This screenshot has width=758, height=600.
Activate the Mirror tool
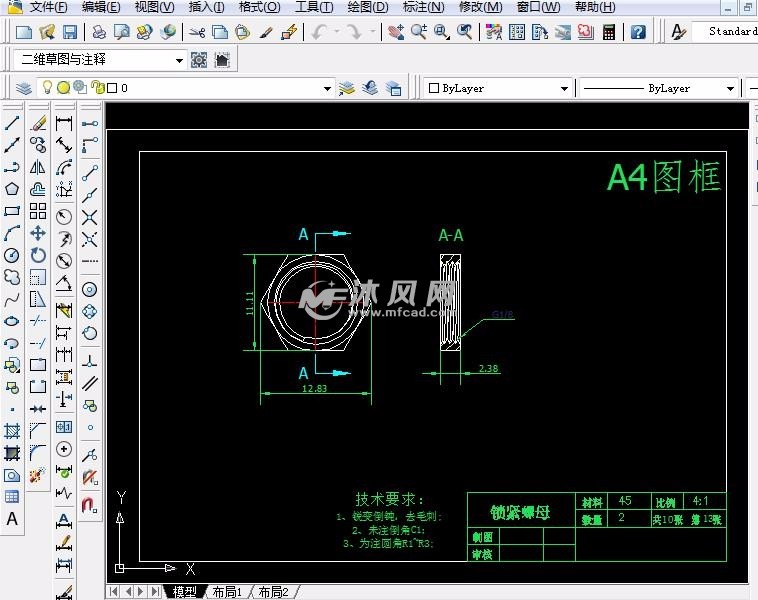click(x=38, y=167)
